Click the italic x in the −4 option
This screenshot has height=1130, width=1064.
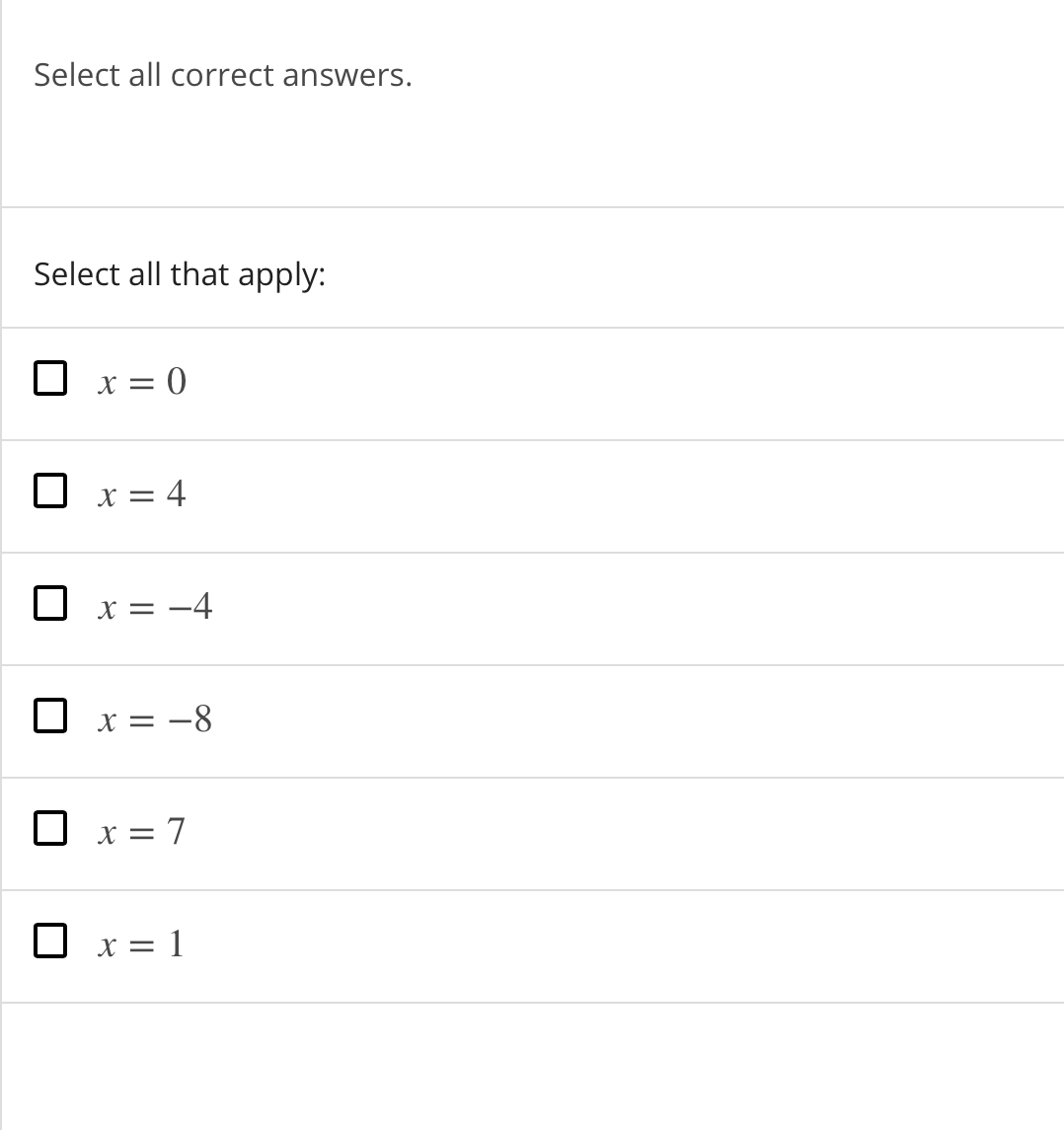106,608
